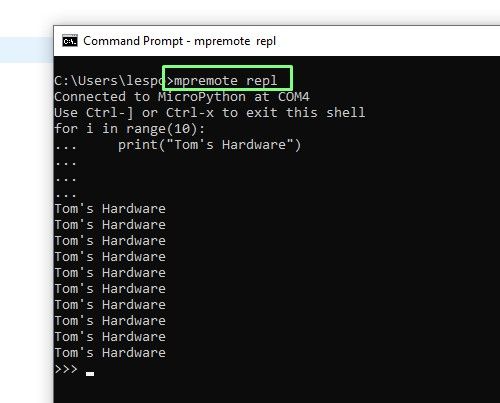This screenshot has width=500, height=403.
Task: Click the light blue highlighted strip left of window
Action: coord(27,50)
